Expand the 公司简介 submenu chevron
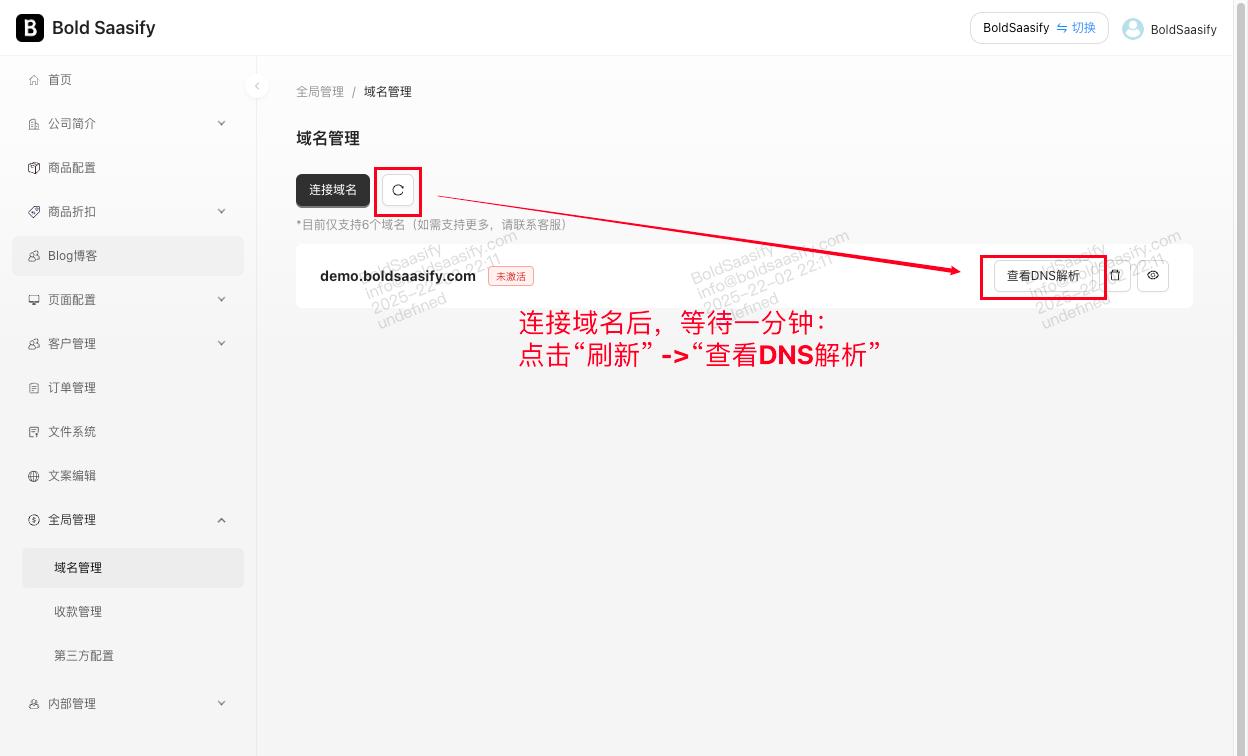 click(x=222, y=124)
